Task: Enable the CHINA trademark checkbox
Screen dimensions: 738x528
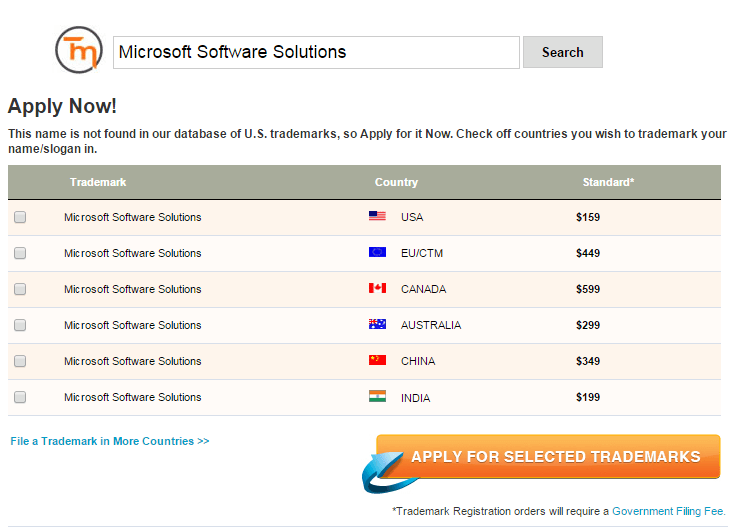Action: (20, 361)
